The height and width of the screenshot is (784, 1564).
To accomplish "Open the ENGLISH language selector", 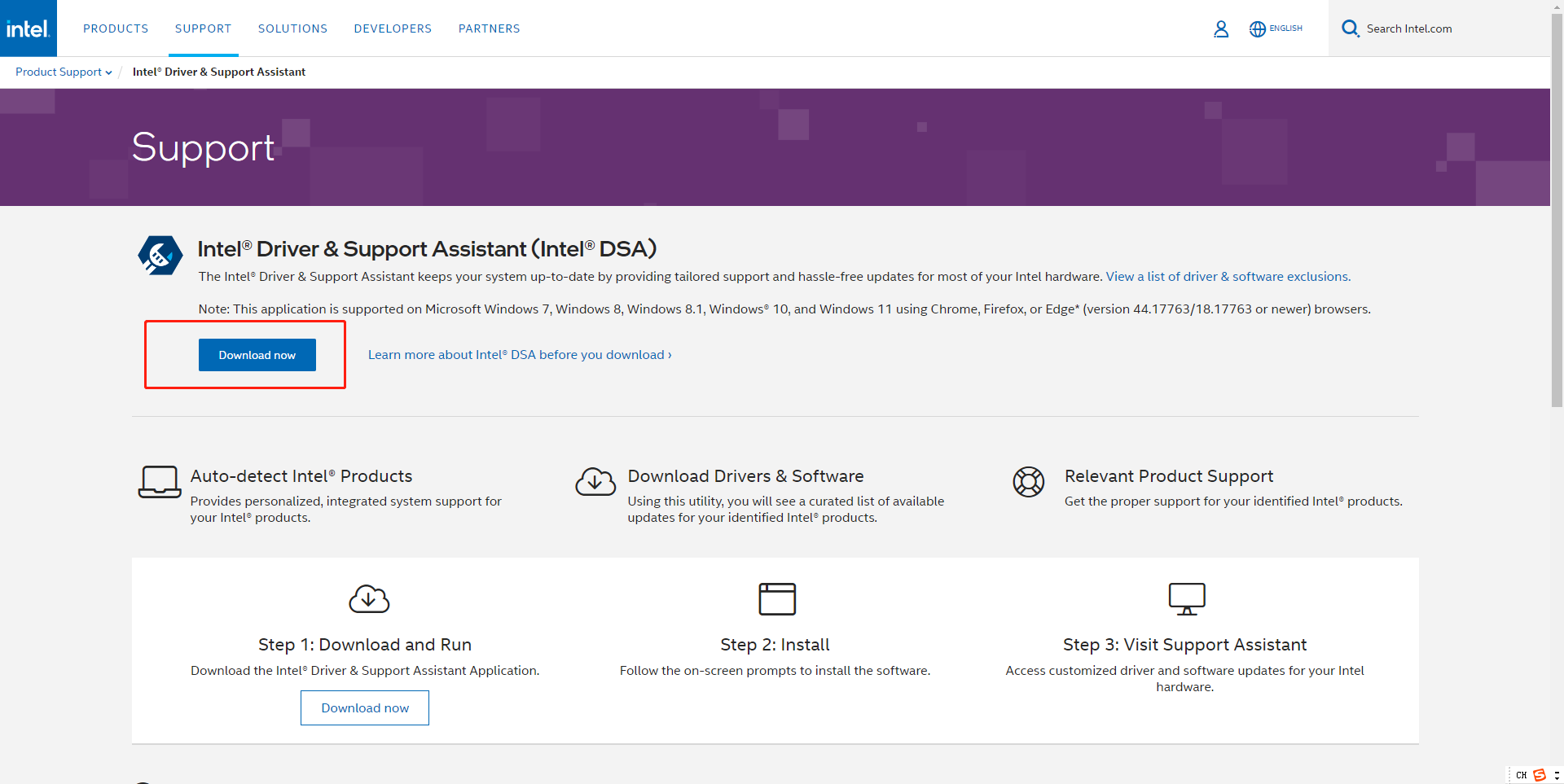I will coord(1285,28).
